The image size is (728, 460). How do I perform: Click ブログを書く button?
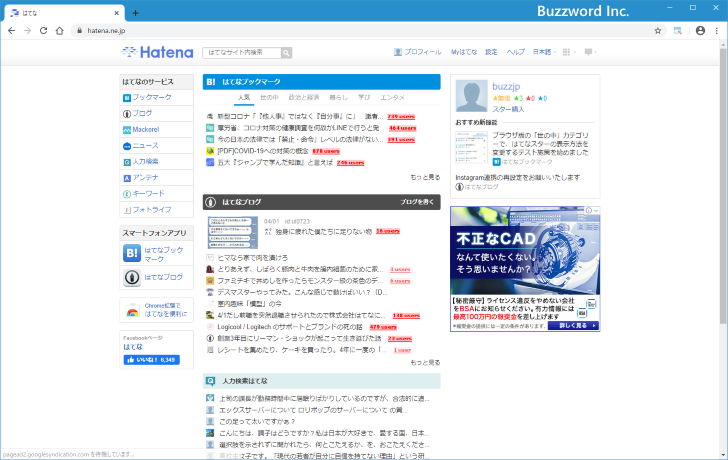417,202
